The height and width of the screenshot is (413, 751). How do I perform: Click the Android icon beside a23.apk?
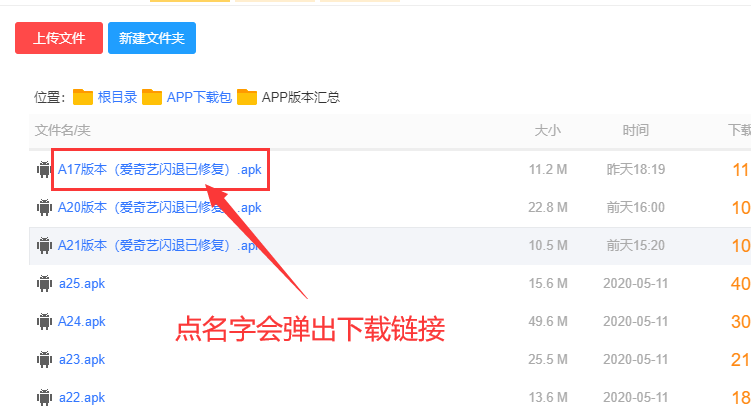[x=44, y=359]
